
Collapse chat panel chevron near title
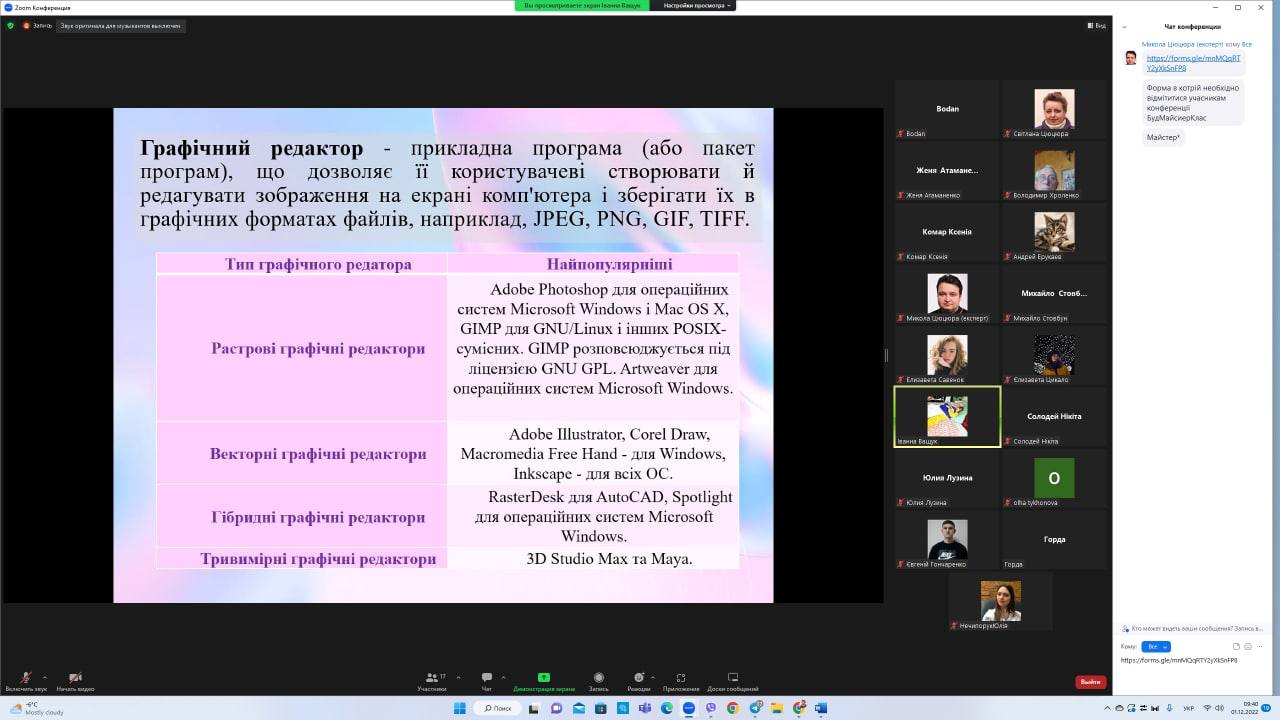tap(1125, 27)
